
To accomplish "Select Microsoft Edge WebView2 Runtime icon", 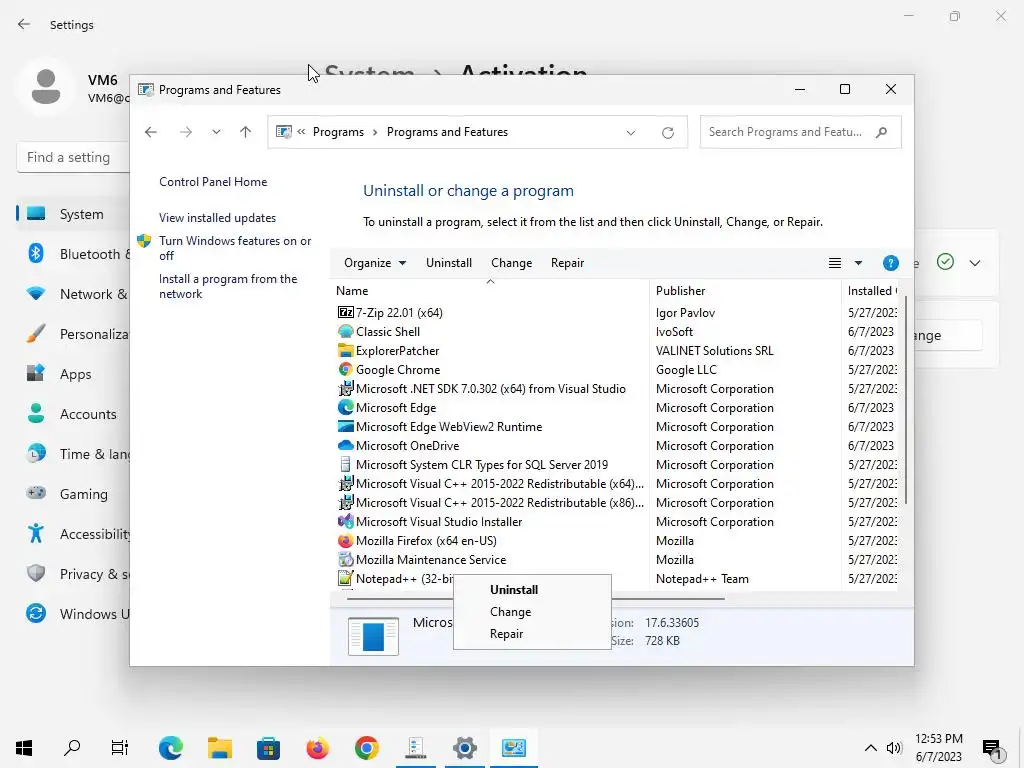I will (x=345, y=426).
